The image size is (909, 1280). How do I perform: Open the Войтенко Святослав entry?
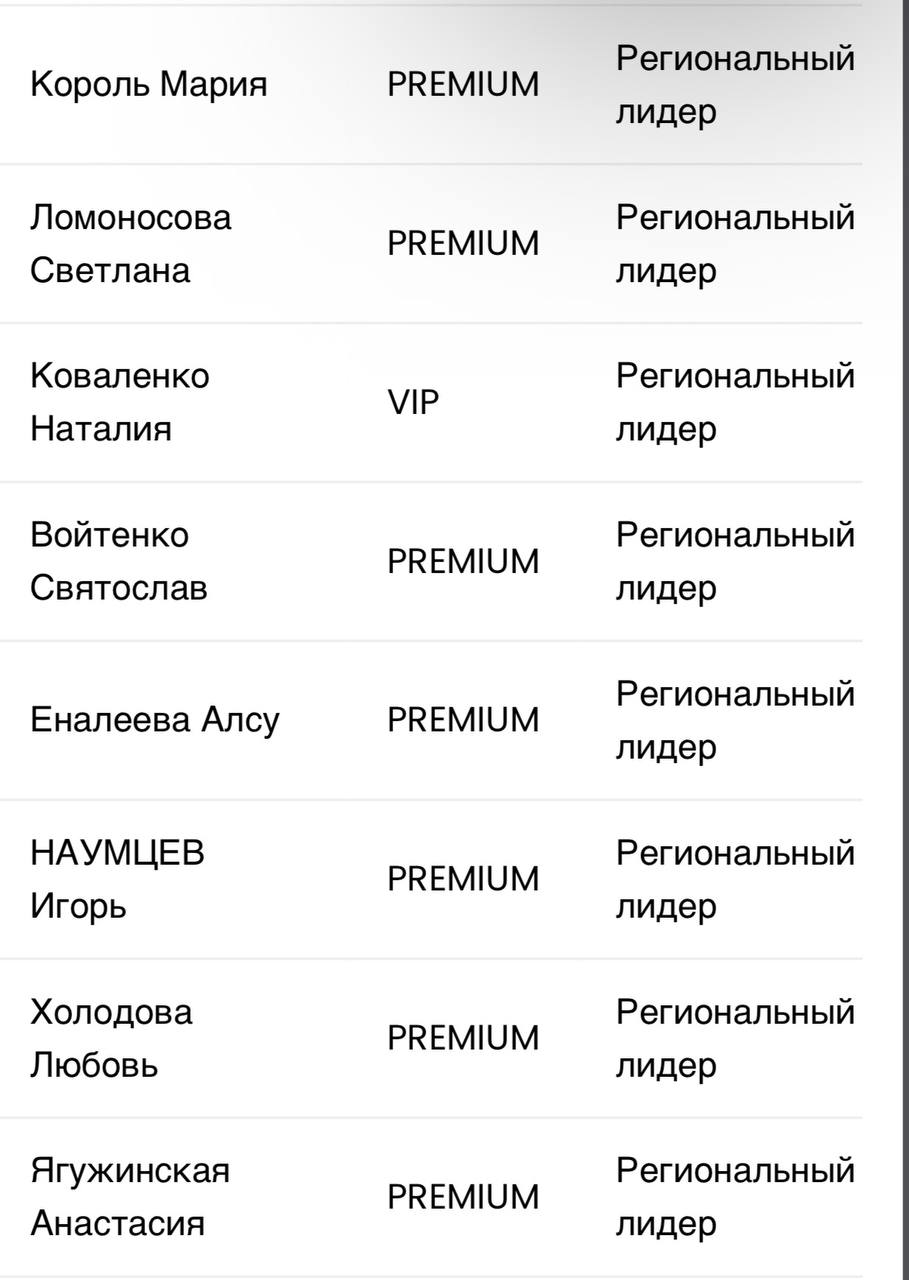pyautogui.click(x=119, y=562)
